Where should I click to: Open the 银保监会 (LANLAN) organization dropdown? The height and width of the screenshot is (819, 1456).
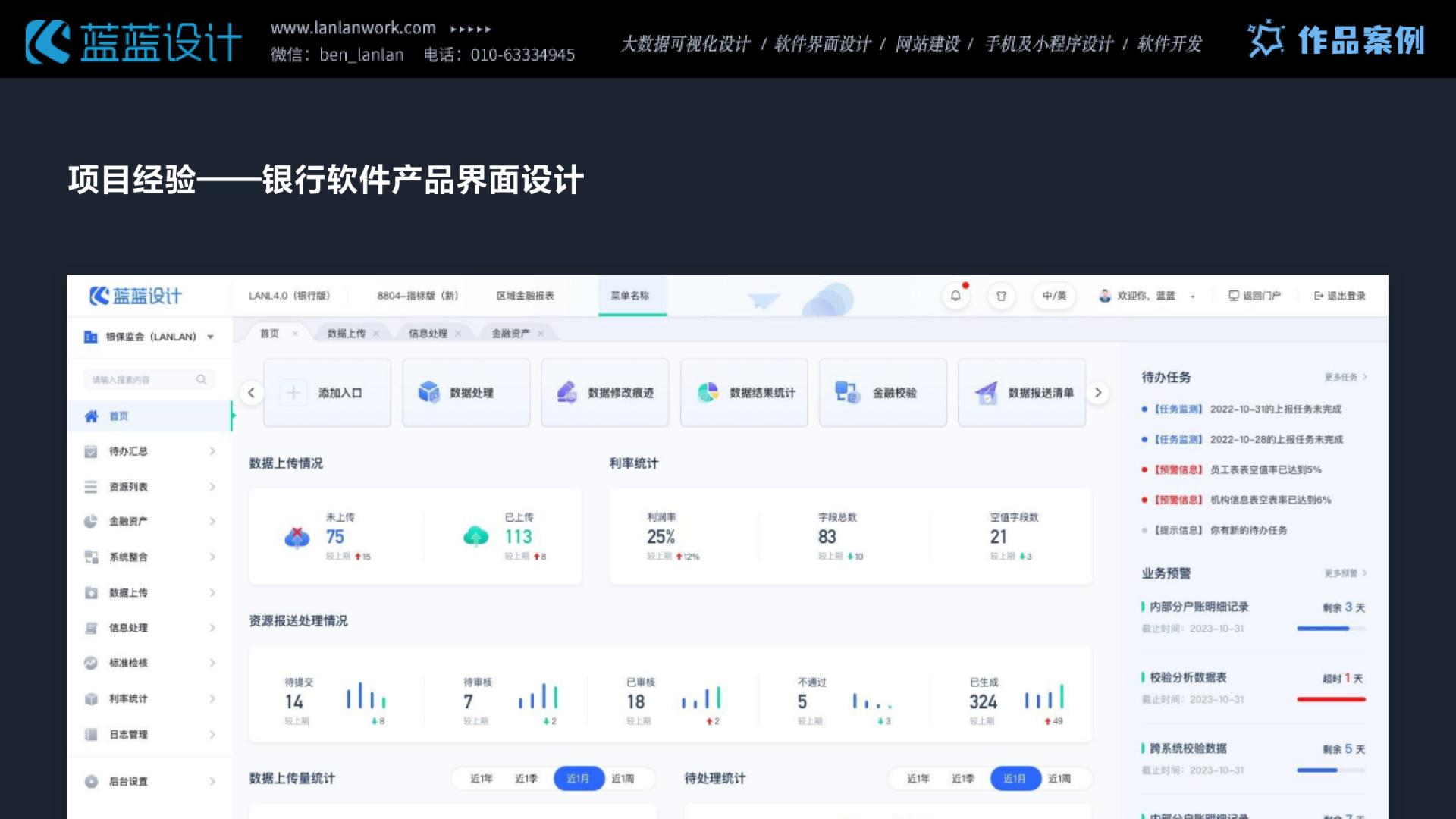[x=149, y=337]
